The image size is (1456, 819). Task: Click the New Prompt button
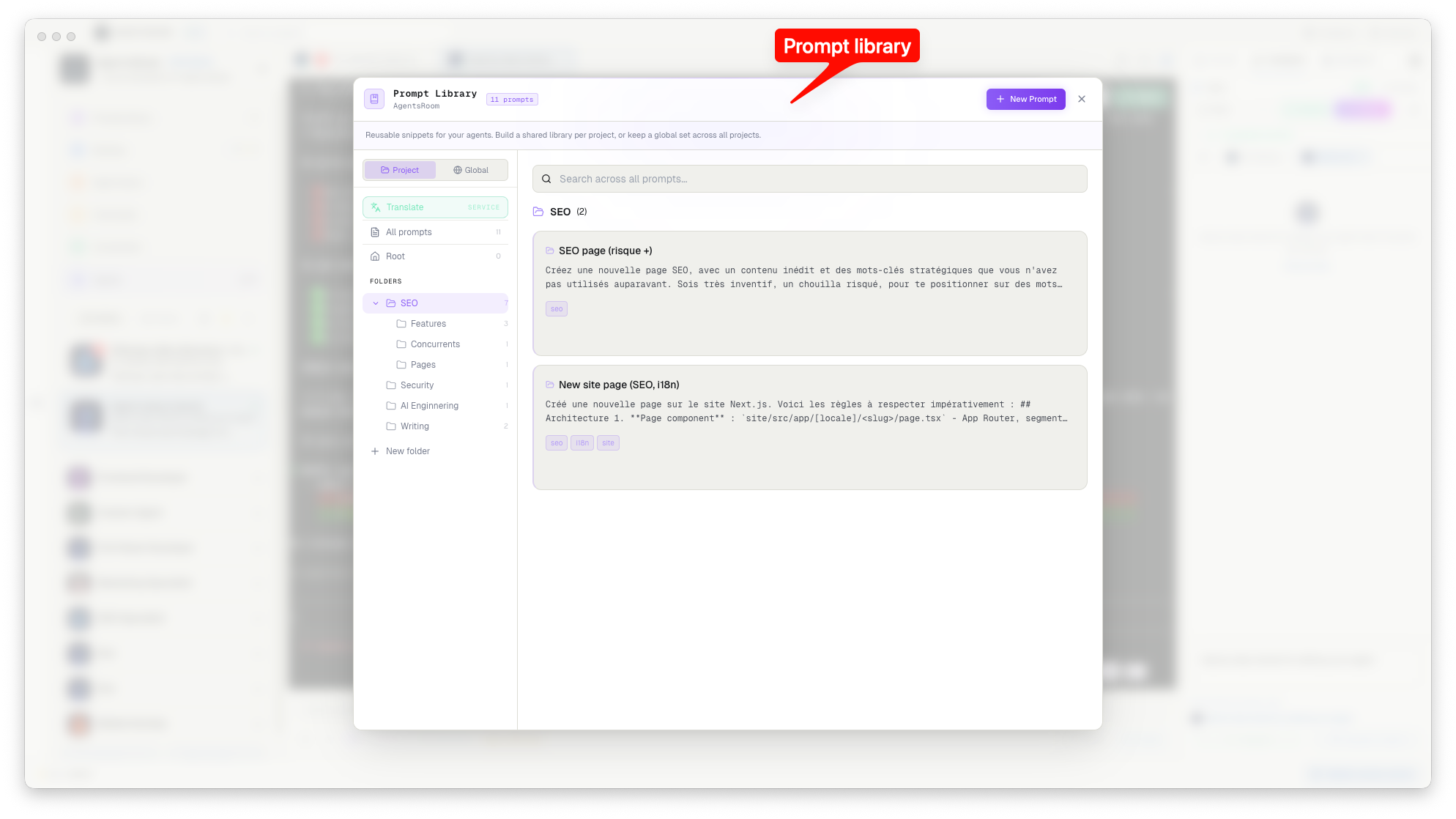click(x=1025, y=99)
